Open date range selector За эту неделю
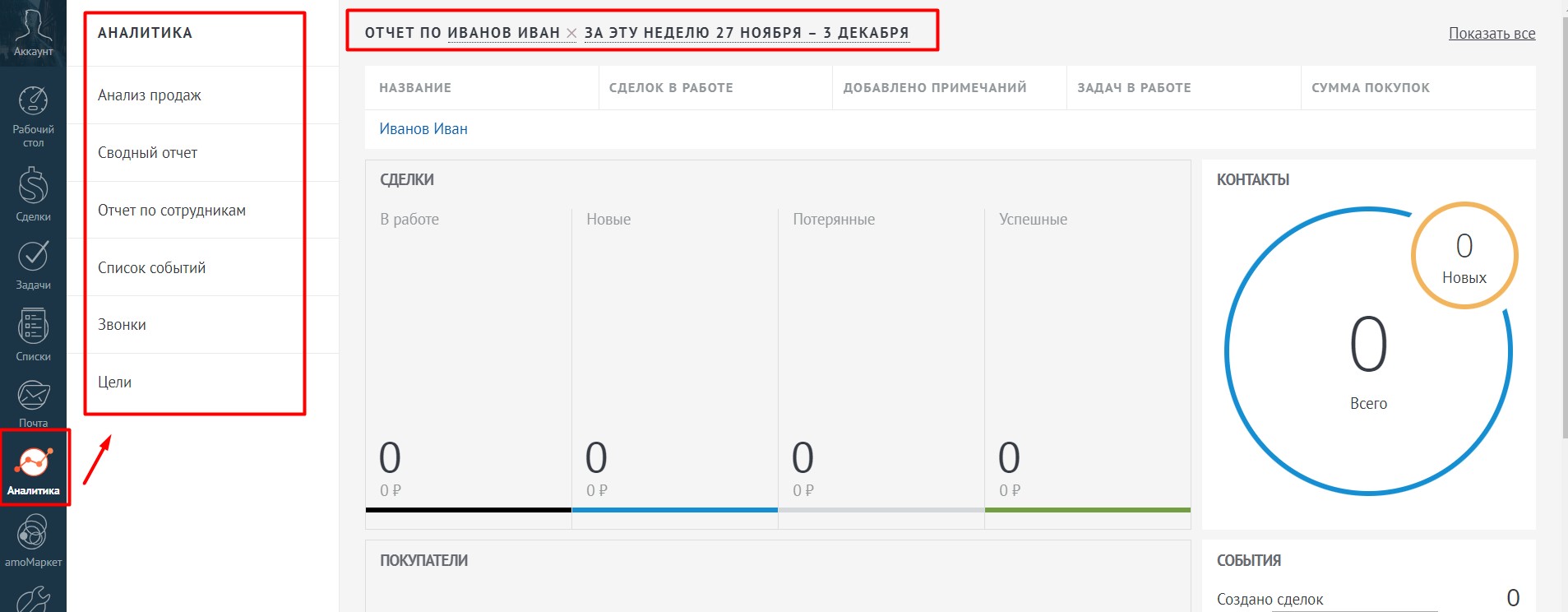Screen dimensions: 1568x612 (746, 33)
